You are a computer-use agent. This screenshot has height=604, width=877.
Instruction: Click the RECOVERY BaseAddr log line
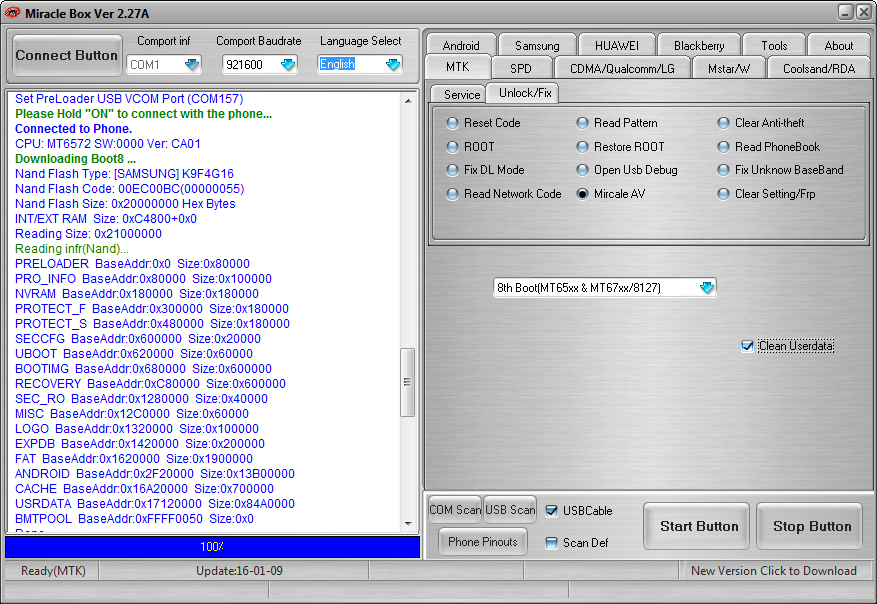pyautogui.click(x=150, y=384)
